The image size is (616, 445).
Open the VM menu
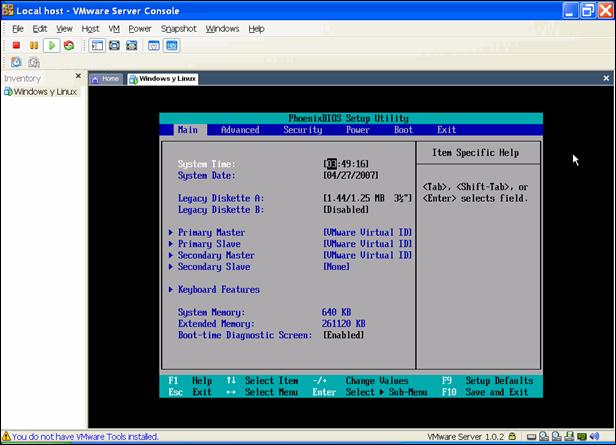(x=114, y=29)
